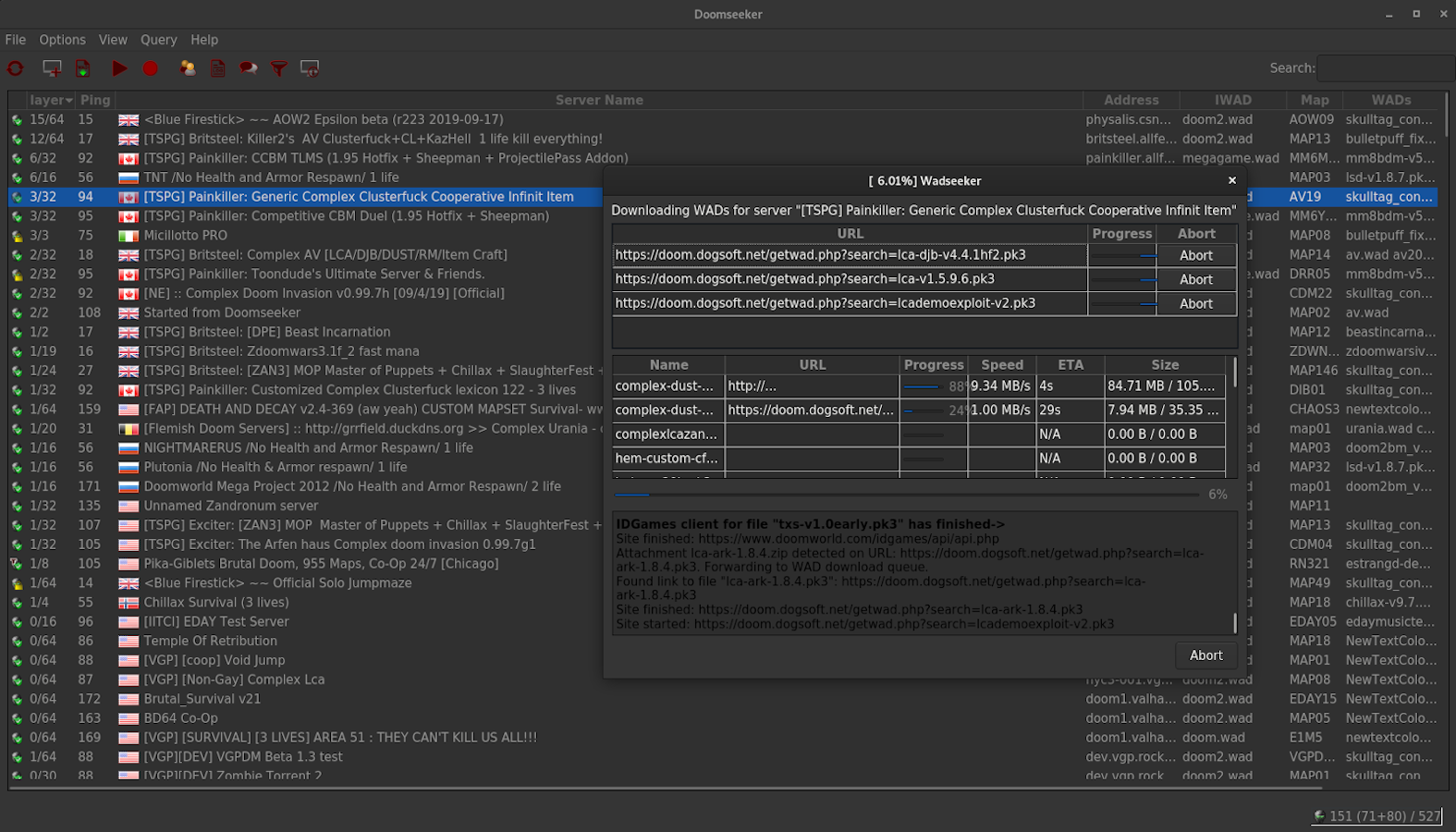Select server 'Unnamed Zandronum server'

coord(230,507)
